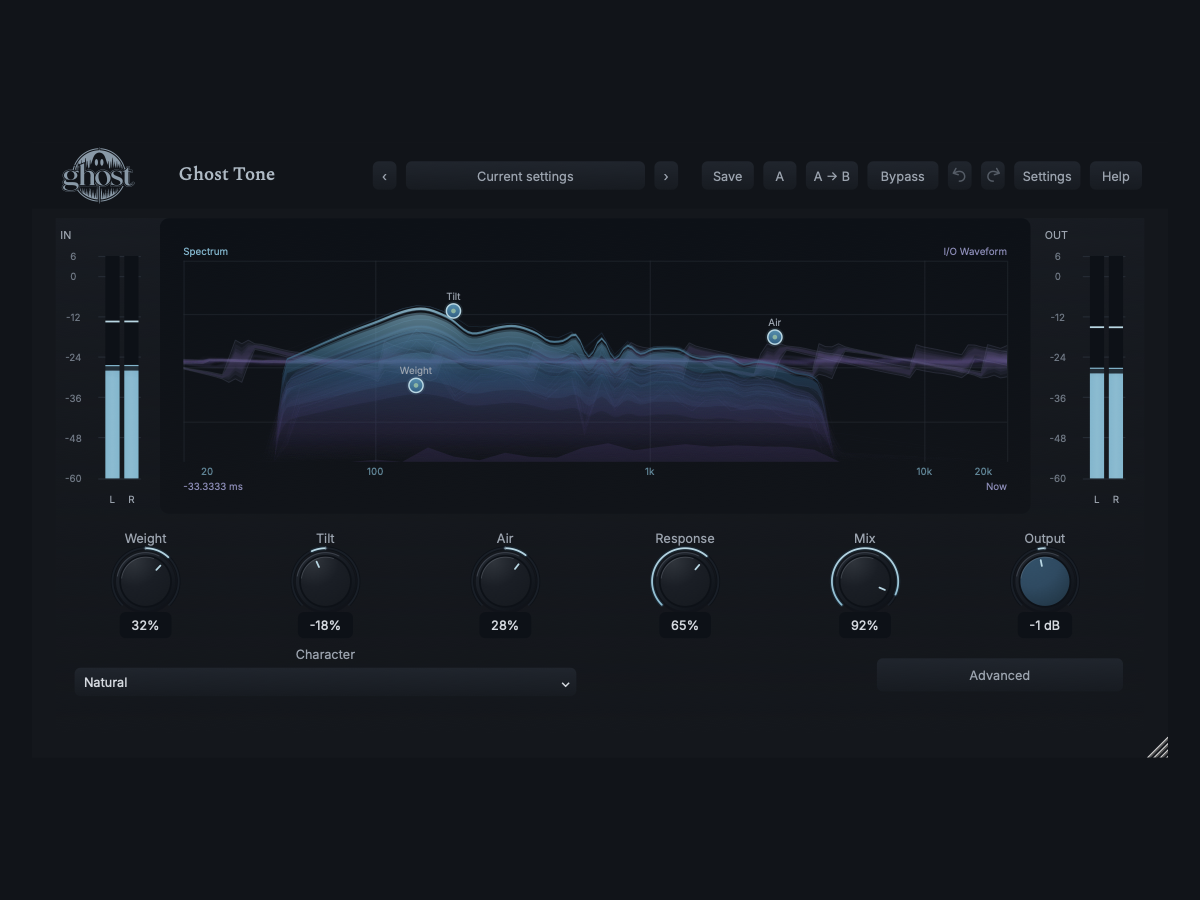Screen dimensions: 1200x900
Task: Click the I/O Waveform label
Action: tap(975, 252)
